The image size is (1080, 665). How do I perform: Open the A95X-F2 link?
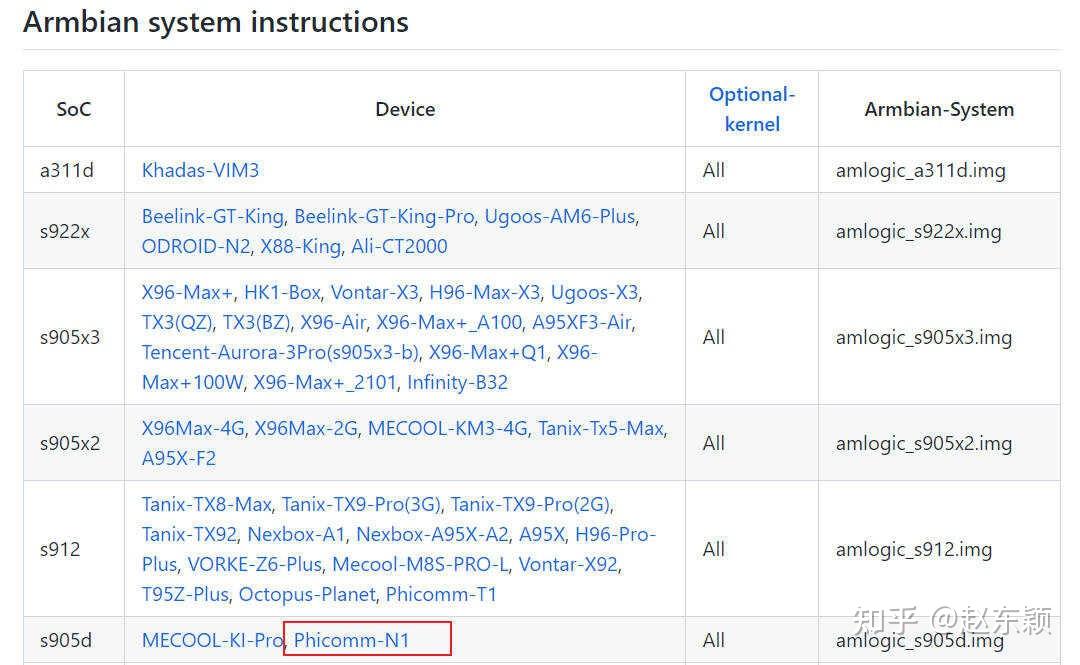179,458
